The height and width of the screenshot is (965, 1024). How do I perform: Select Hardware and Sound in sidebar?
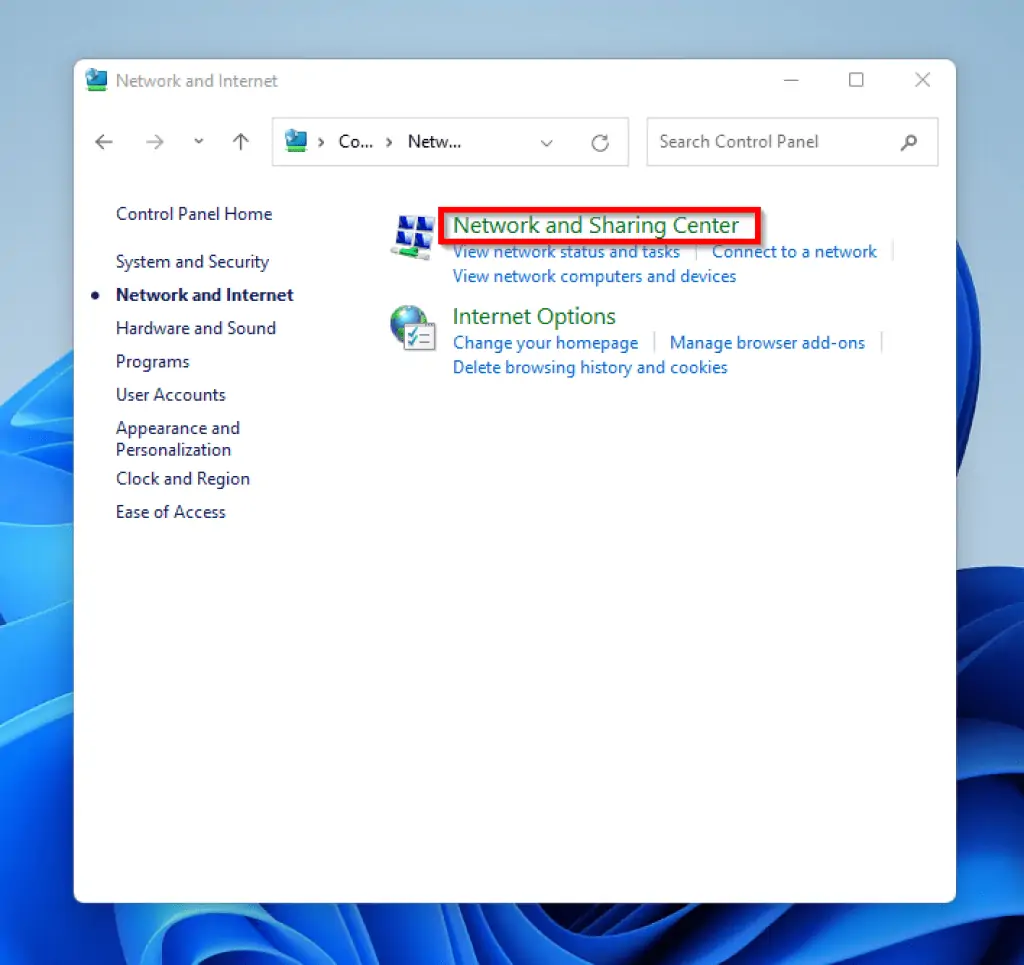pyautogui.click(x=195, y=328)
